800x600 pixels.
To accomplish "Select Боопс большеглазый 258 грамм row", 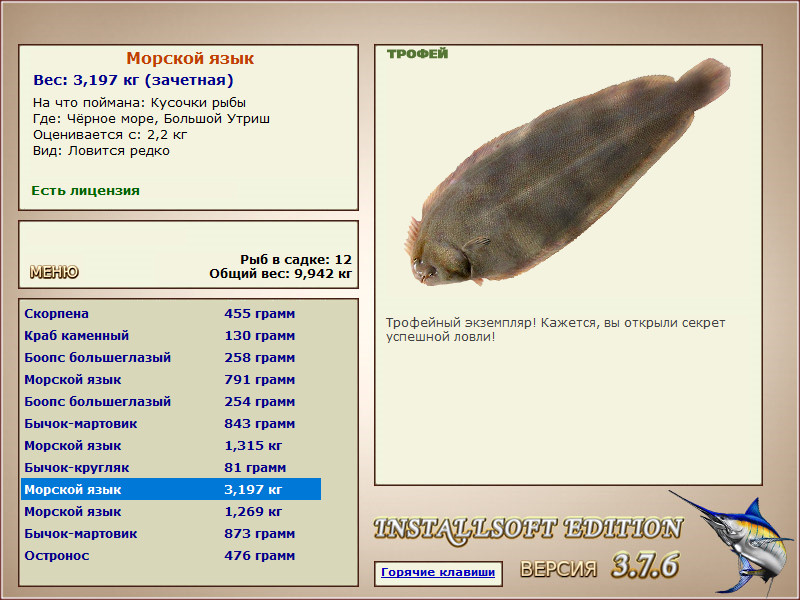I will coord(171,358).
